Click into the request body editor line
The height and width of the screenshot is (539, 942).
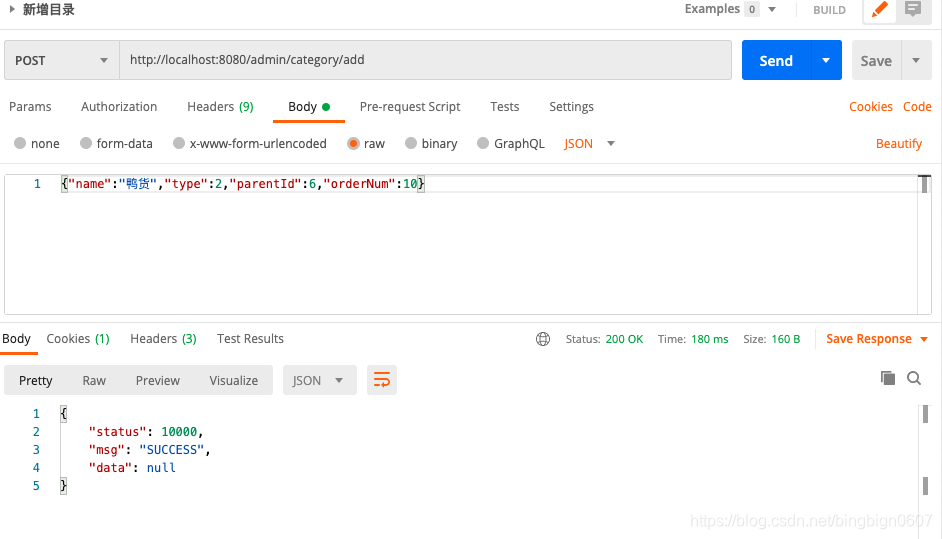coord(488,184)
